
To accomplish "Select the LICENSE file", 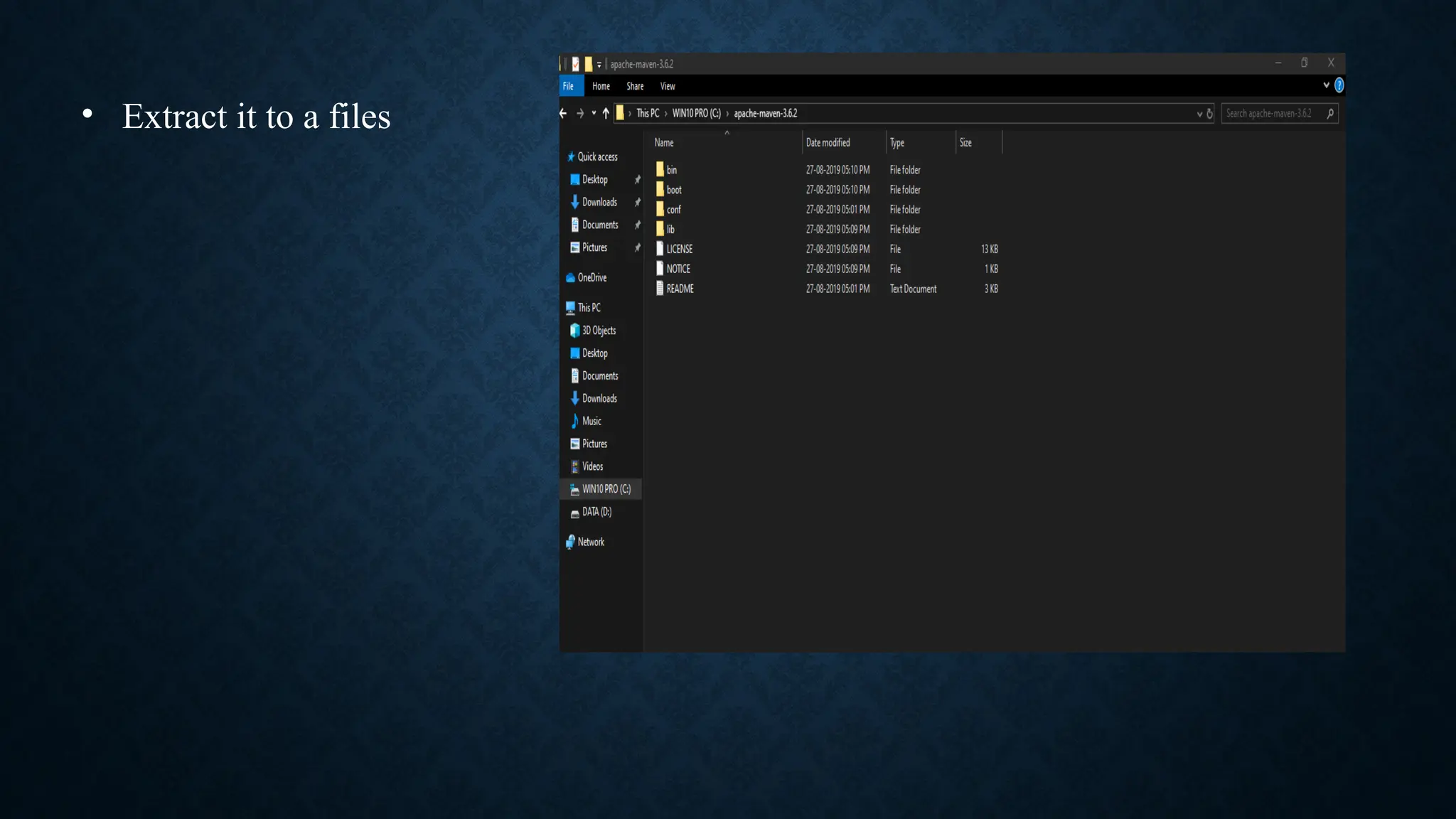I will [x=679, y=249].
